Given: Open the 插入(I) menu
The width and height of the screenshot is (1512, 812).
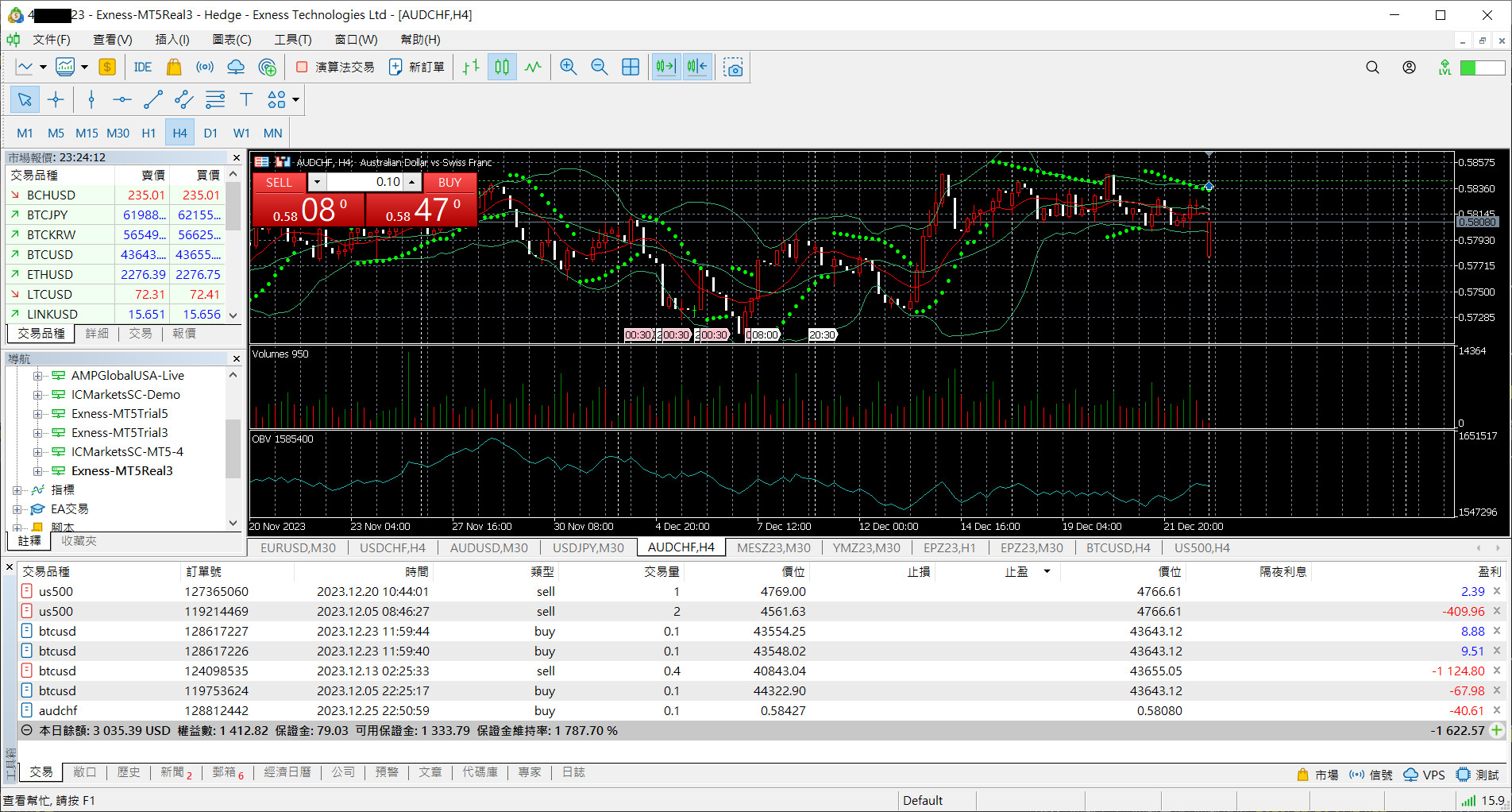Looking at the screenshot, I should 172,39.
